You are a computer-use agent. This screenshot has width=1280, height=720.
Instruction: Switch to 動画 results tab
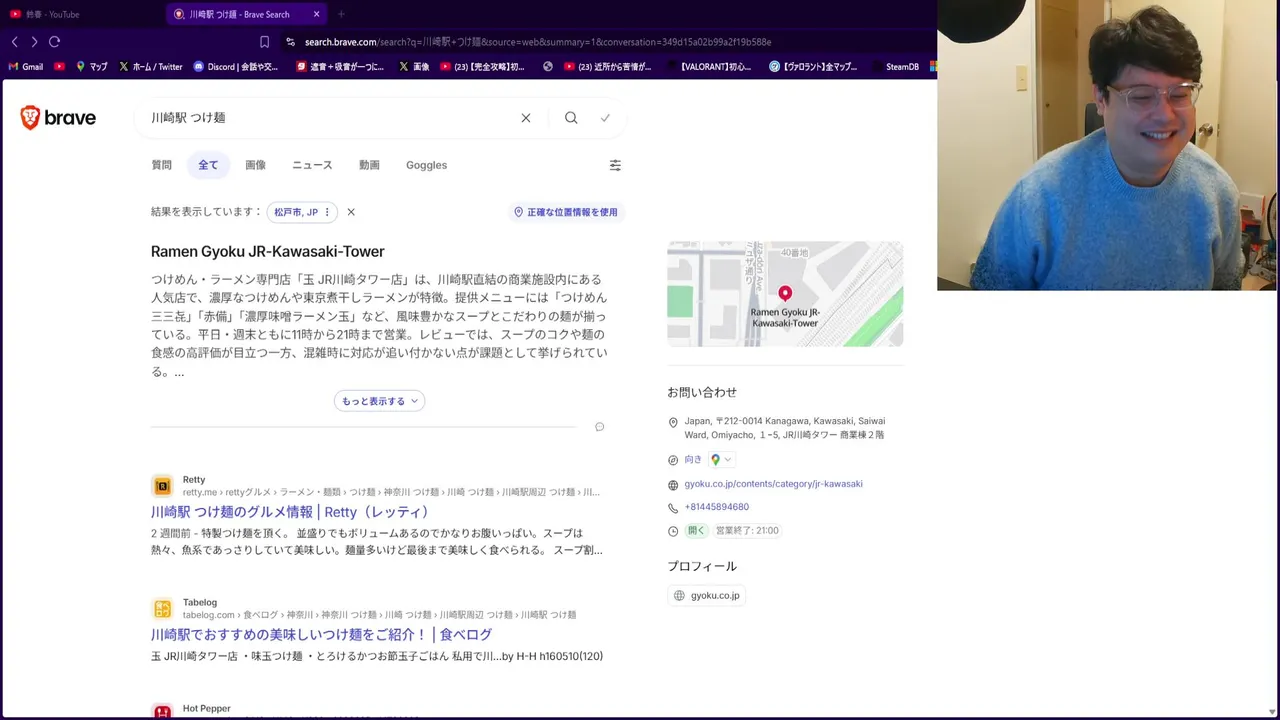click(369, 165)
